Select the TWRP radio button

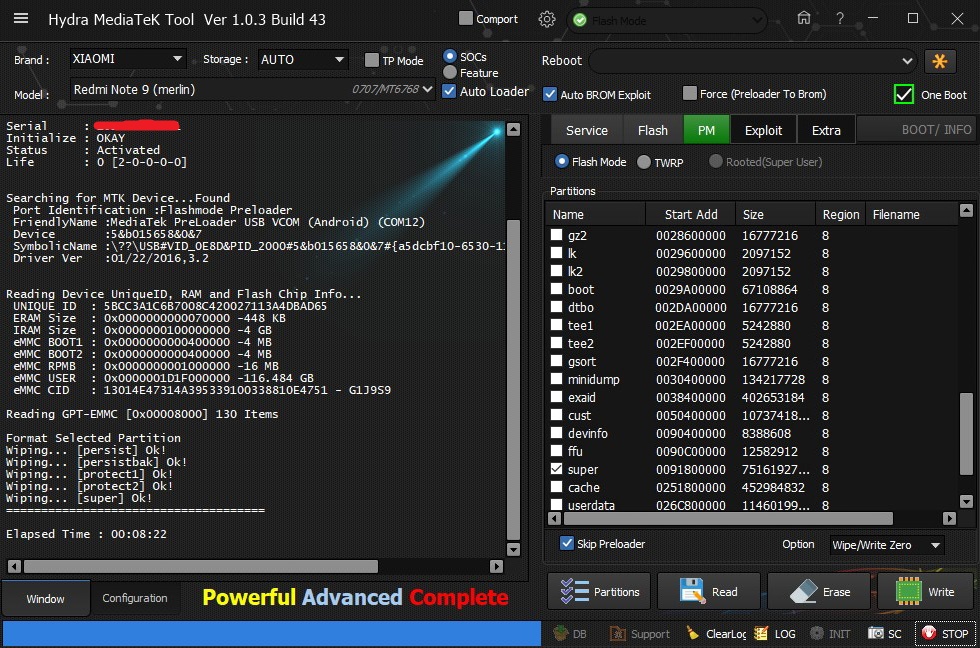tap(644, 162)
